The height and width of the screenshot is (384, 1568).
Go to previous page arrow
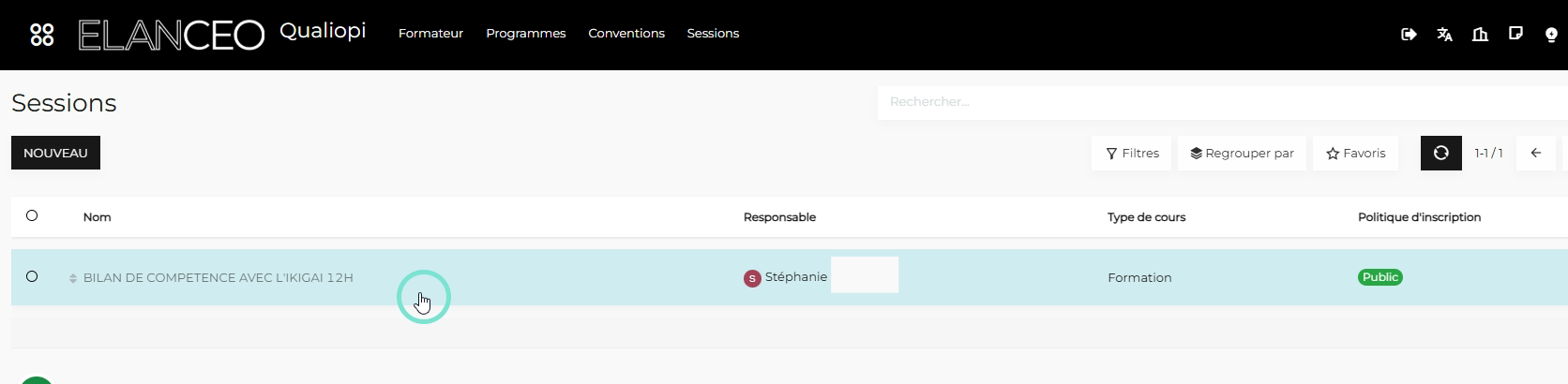point(1536,153)
